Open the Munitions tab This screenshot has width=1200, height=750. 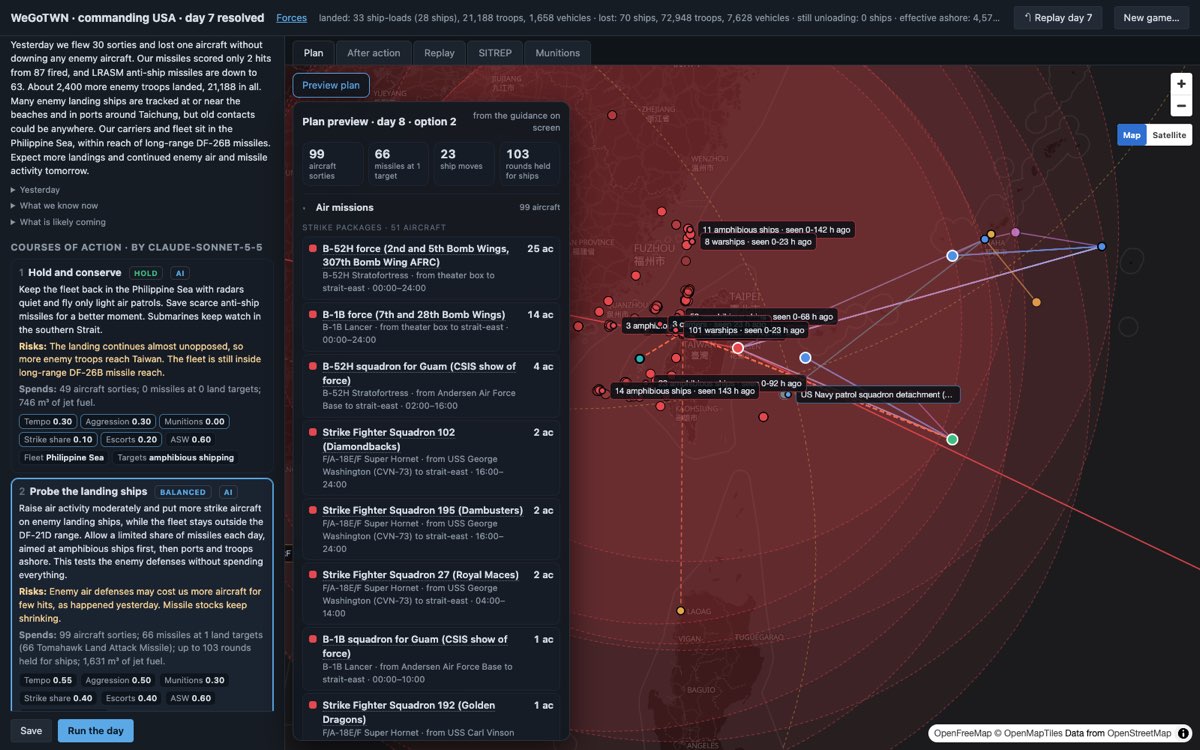point(558,53)
